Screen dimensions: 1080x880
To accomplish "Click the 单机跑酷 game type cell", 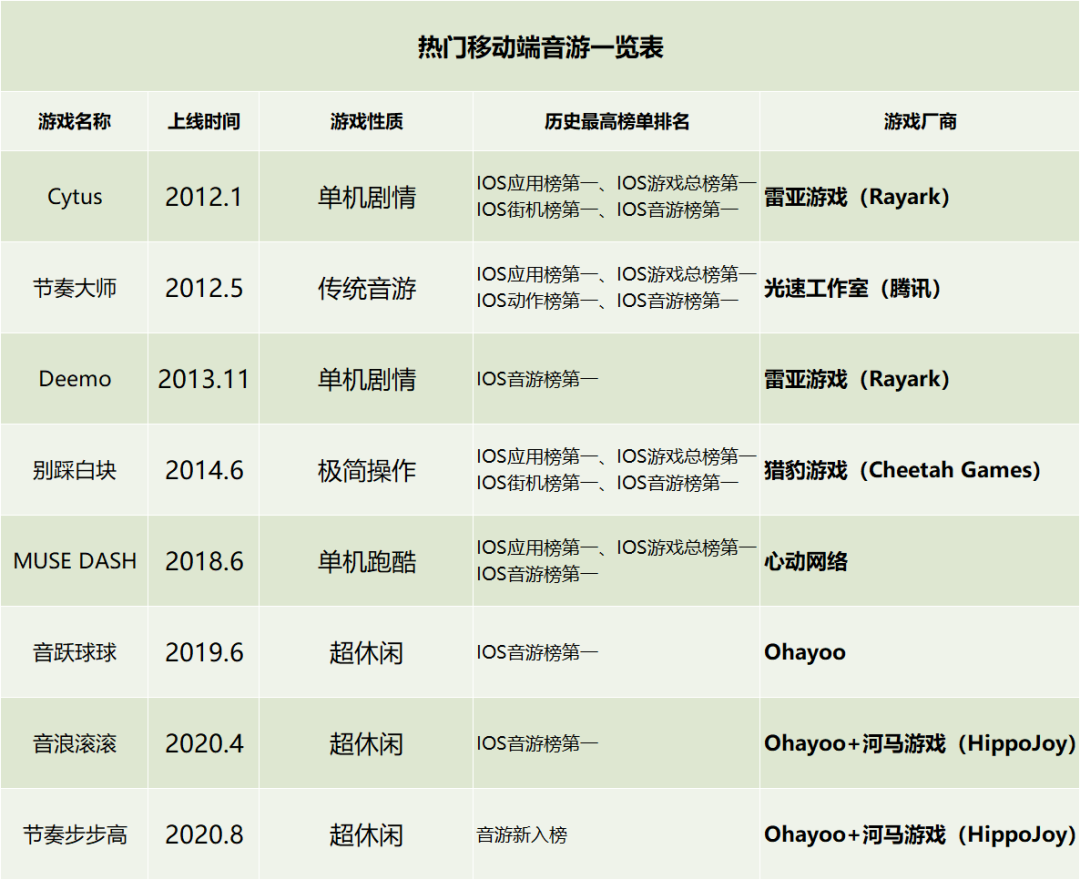I will point(366,562).
